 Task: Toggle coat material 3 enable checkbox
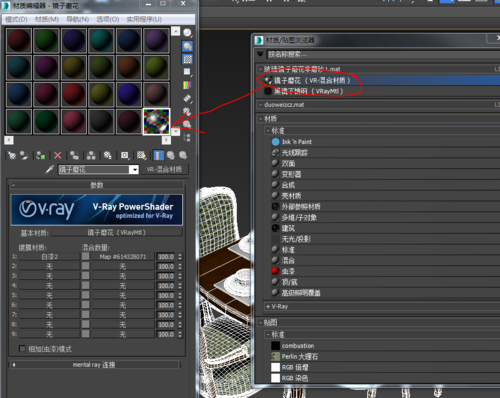tap(86, 276)
